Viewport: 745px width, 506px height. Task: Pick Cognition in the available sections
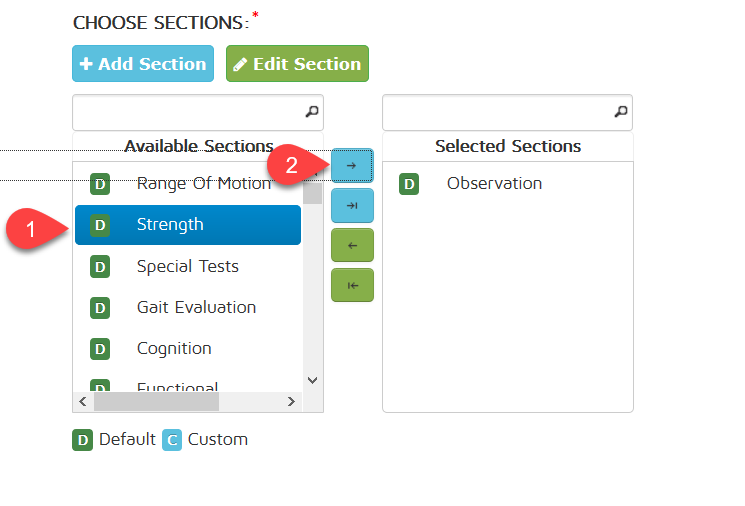tap(174, 348)
